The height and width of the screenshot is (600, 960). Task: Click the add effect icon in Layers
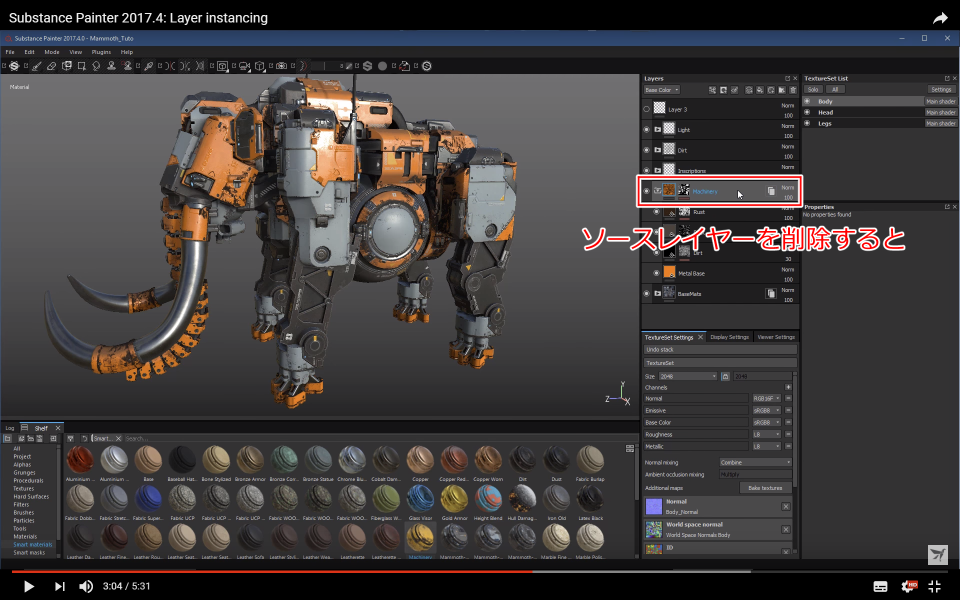coord(713,90)
